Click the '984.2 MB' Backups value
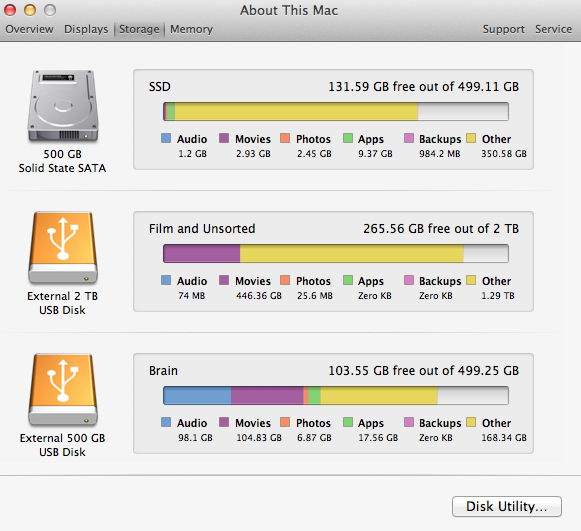Viewport: 581px width, 531px height. click(439, 153)
